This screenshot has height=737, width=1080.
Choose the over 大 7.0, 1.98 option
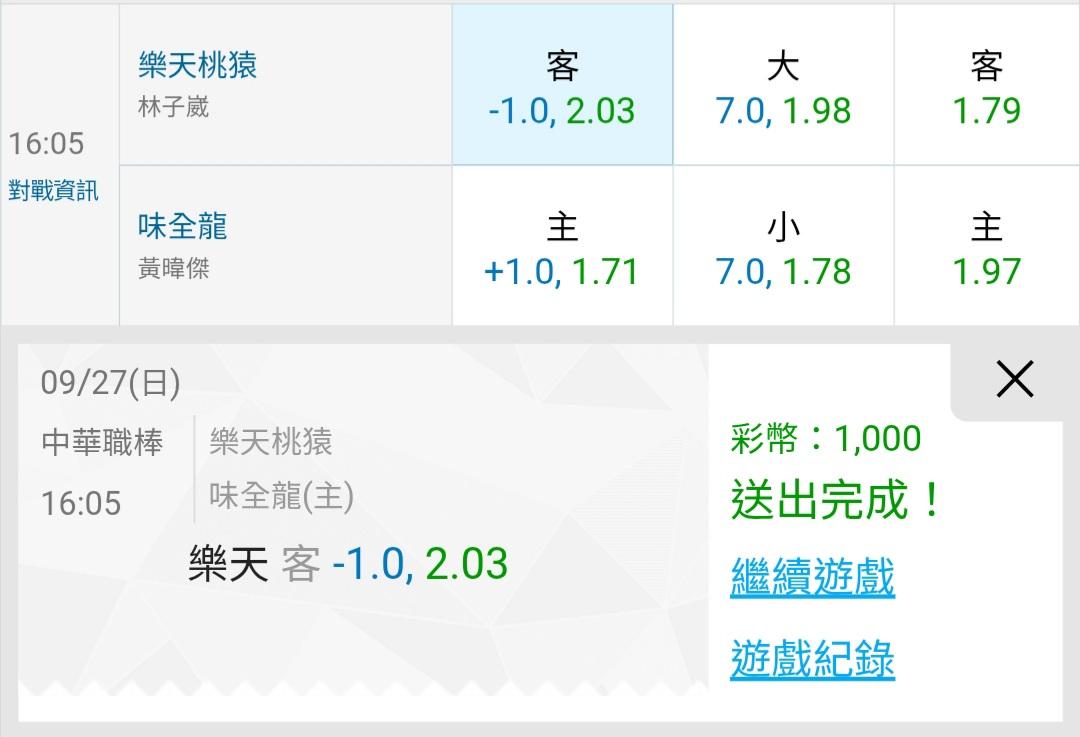pos(783,85)
